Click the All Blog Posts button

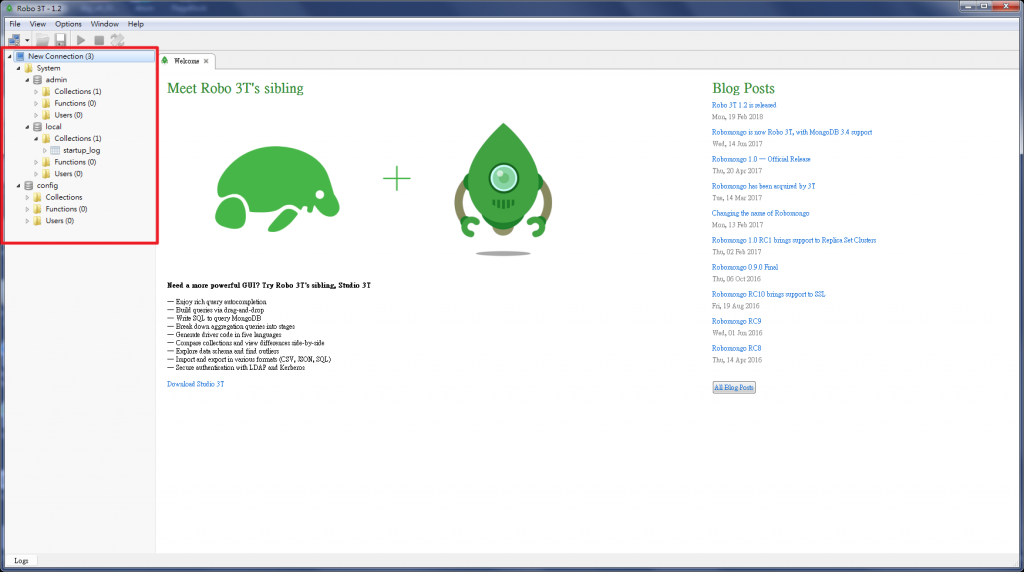pyautogui.click(x=734, y=387)
